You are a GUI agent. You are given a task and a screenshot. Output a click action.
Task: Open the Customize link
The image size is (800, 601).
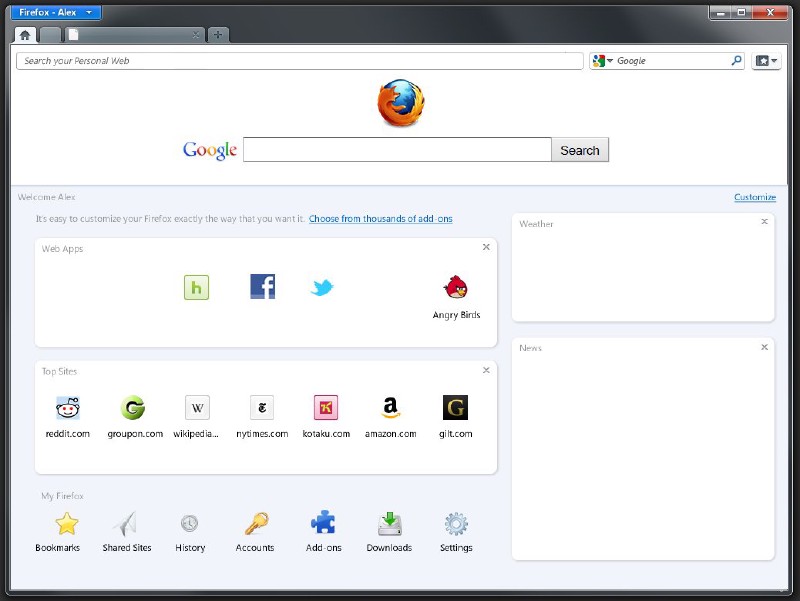coord(755,197)
